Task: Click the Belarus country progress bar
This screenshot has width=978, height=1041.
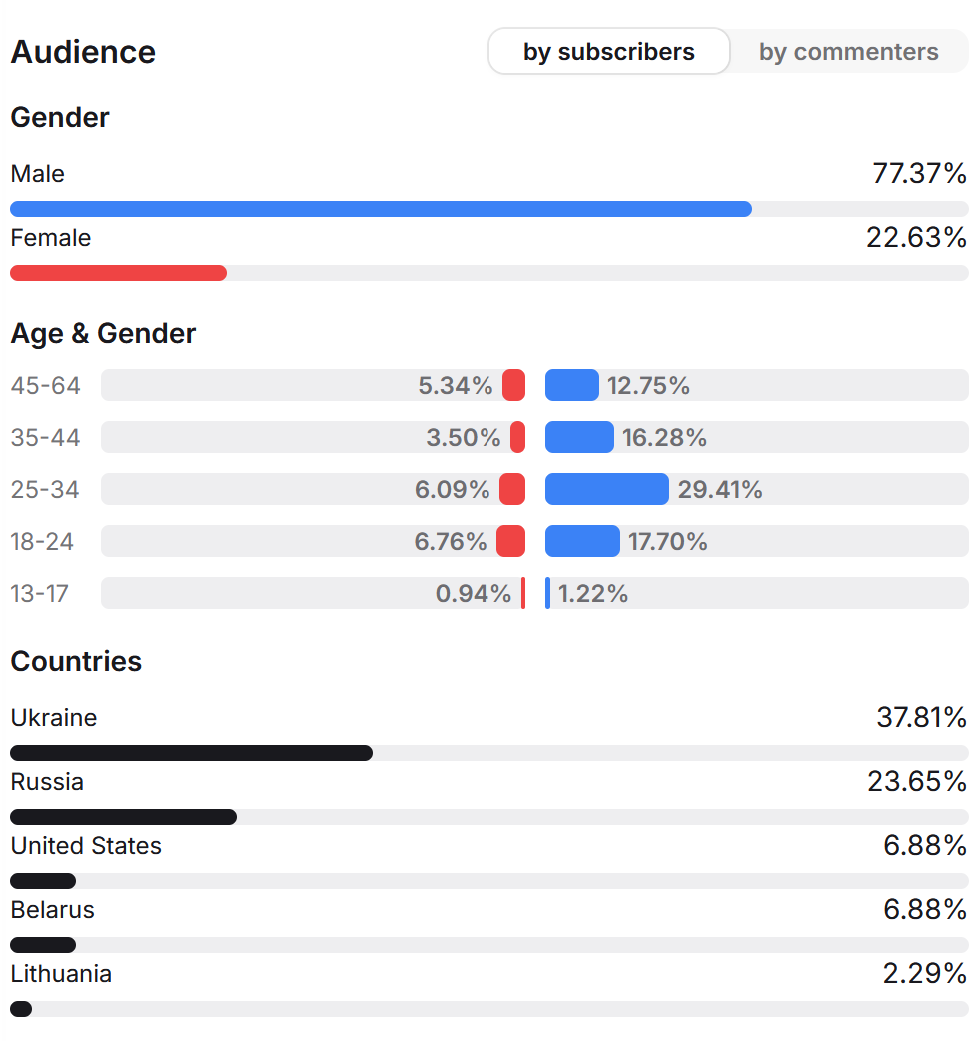Action: pyautogui.click(x=43, y=945)
